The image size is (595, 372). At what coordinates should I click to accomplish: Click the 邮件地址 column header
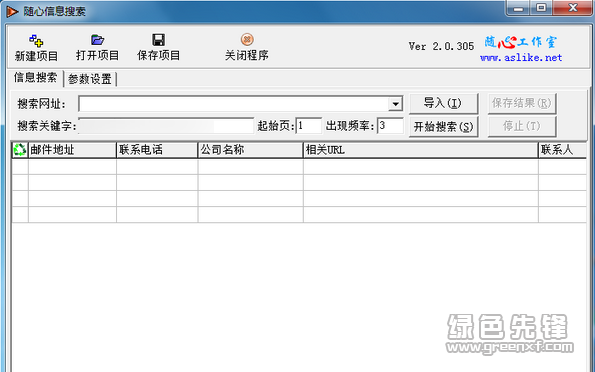[x=72, y=150]
